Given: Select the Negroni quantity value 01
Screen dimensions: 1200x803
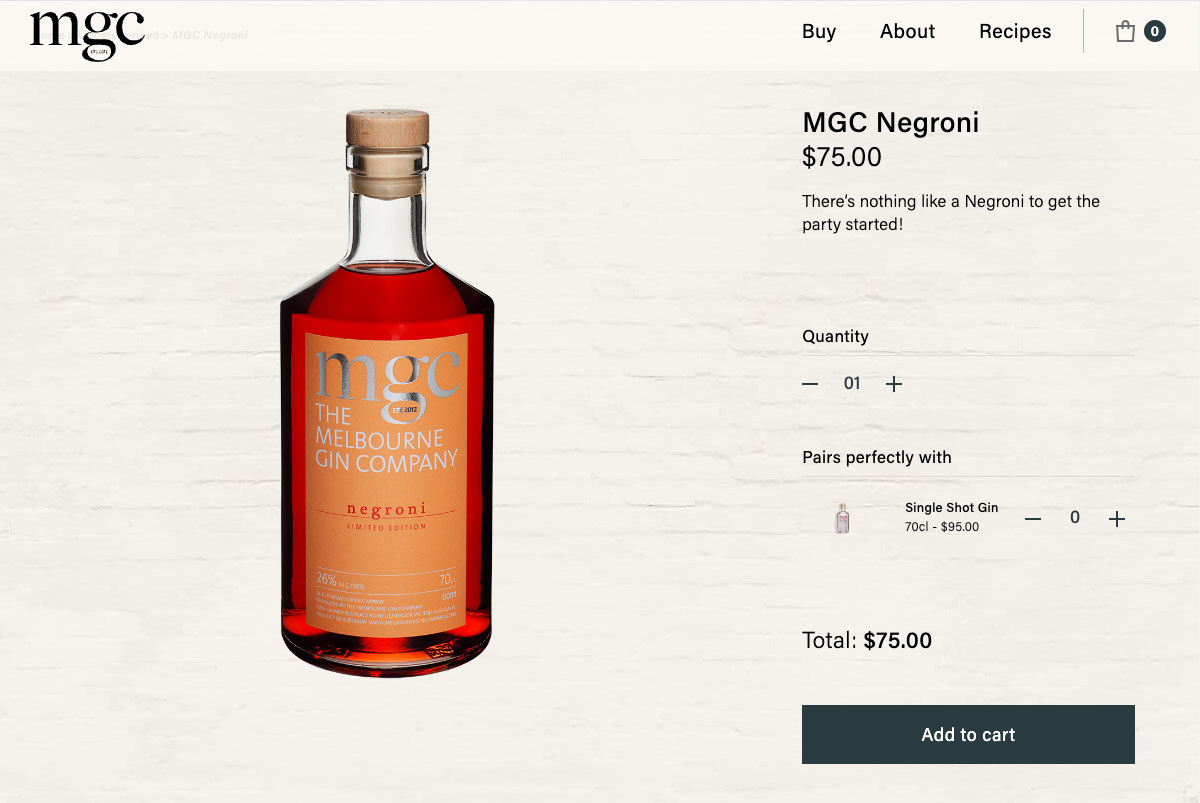Looking at the screenshot, I should pos(852,384).
